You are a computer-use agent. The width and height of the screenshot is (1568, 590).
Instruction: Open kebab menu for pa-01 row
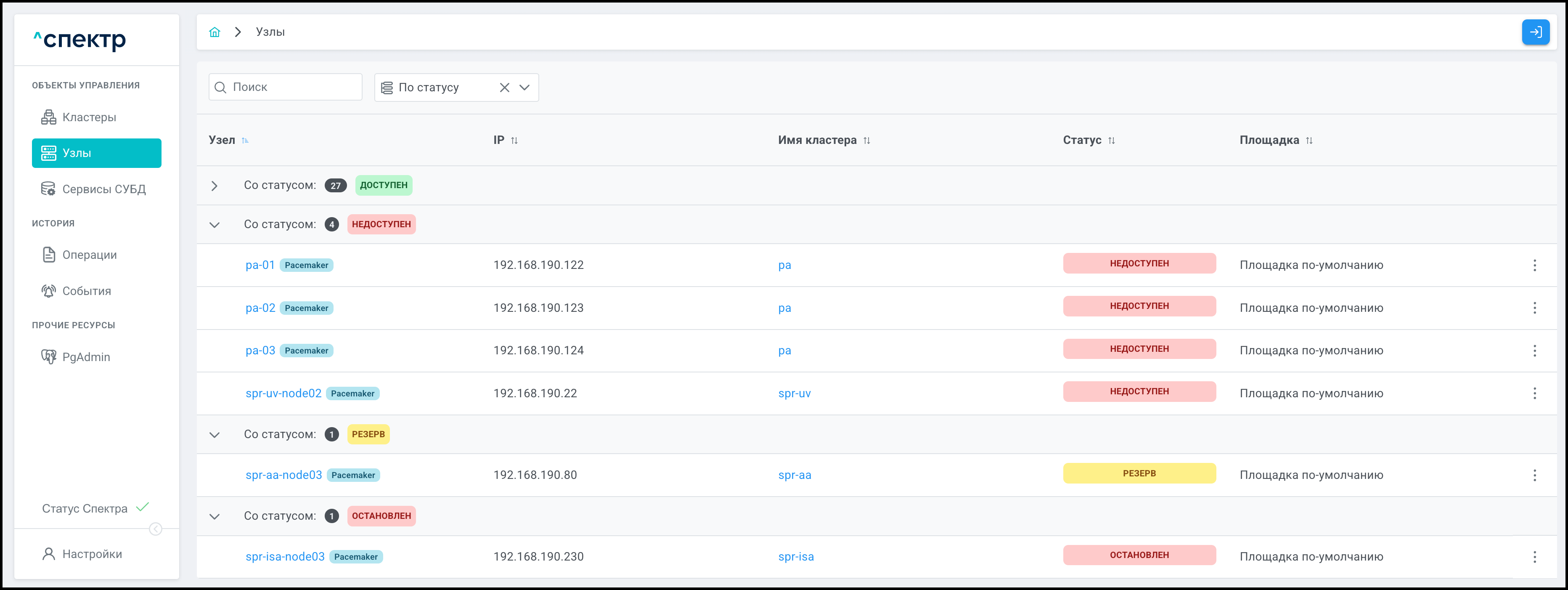[x=1534, y=266]
